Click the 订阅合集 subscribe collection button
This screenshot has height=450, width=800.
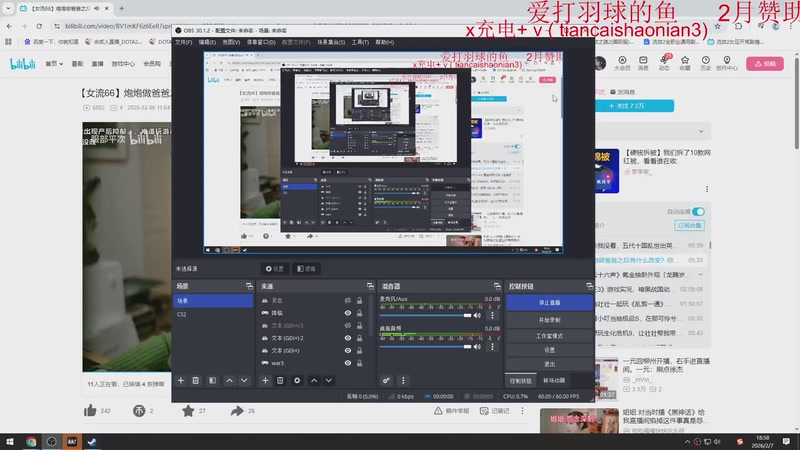click(689, 225)
